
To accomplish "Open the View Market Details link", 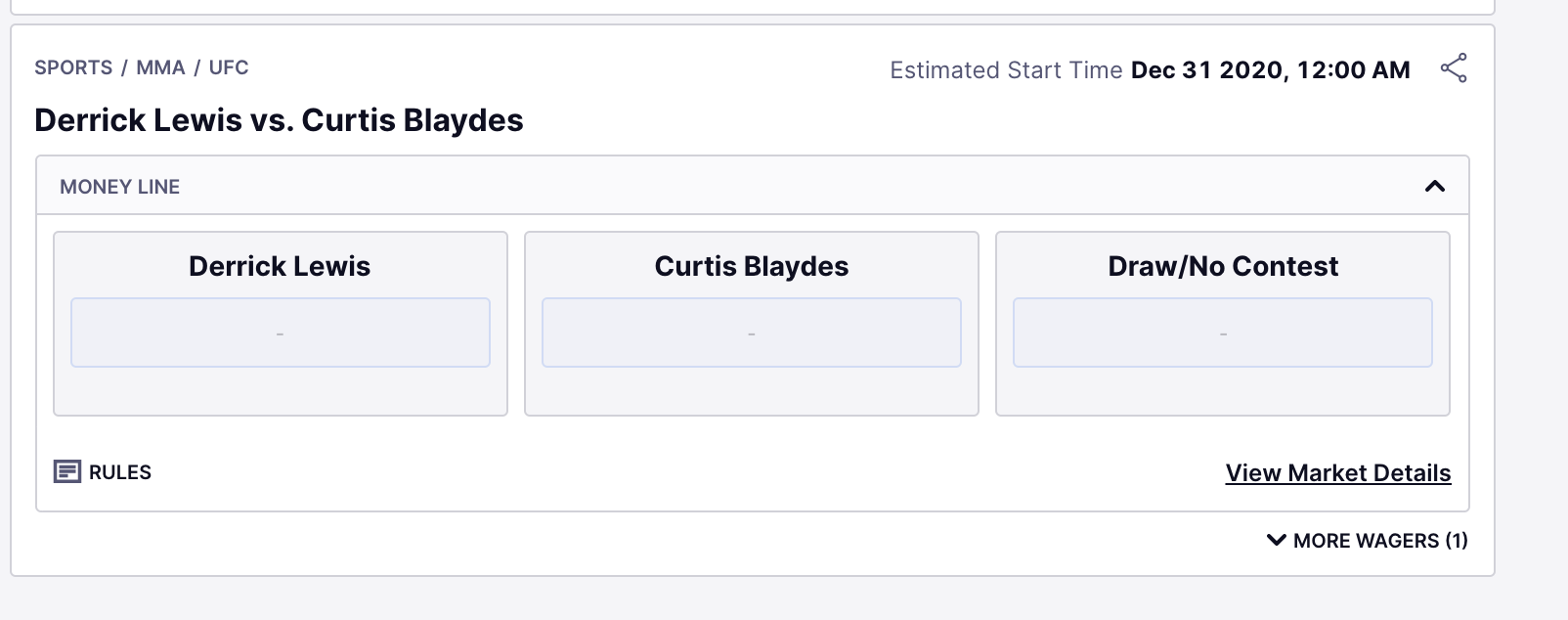I will coord(1337,473).
